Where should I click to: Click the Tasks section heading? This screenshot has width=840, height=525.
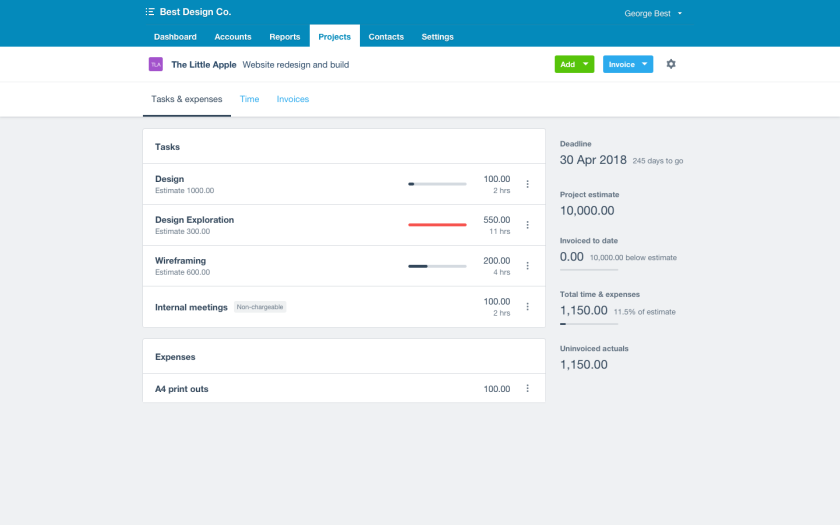[167, 147]
